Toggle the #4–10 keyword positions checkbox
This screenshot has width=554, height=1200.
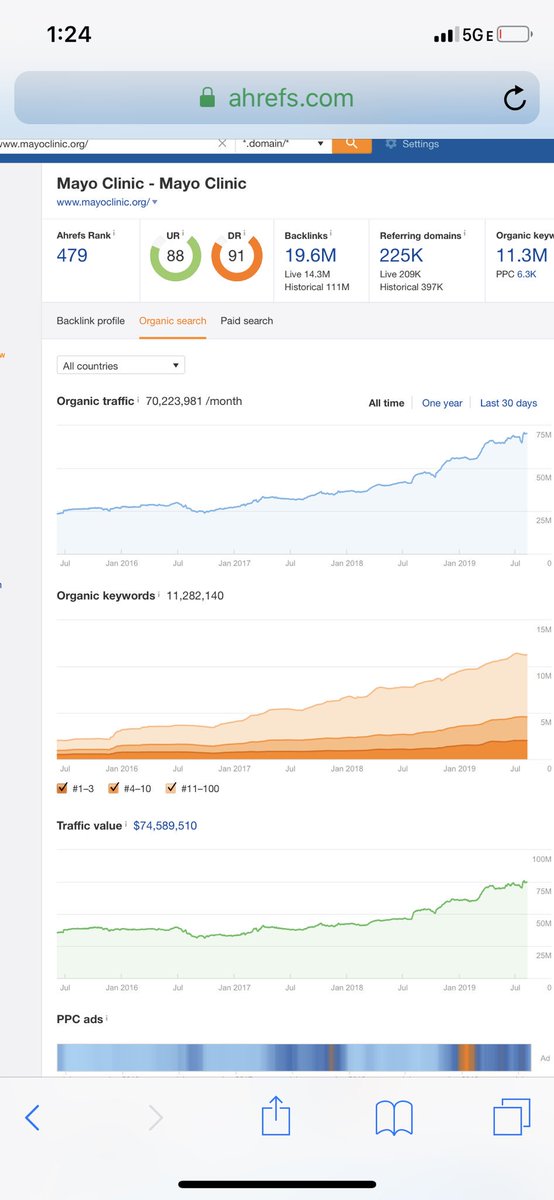click(113, 788)
